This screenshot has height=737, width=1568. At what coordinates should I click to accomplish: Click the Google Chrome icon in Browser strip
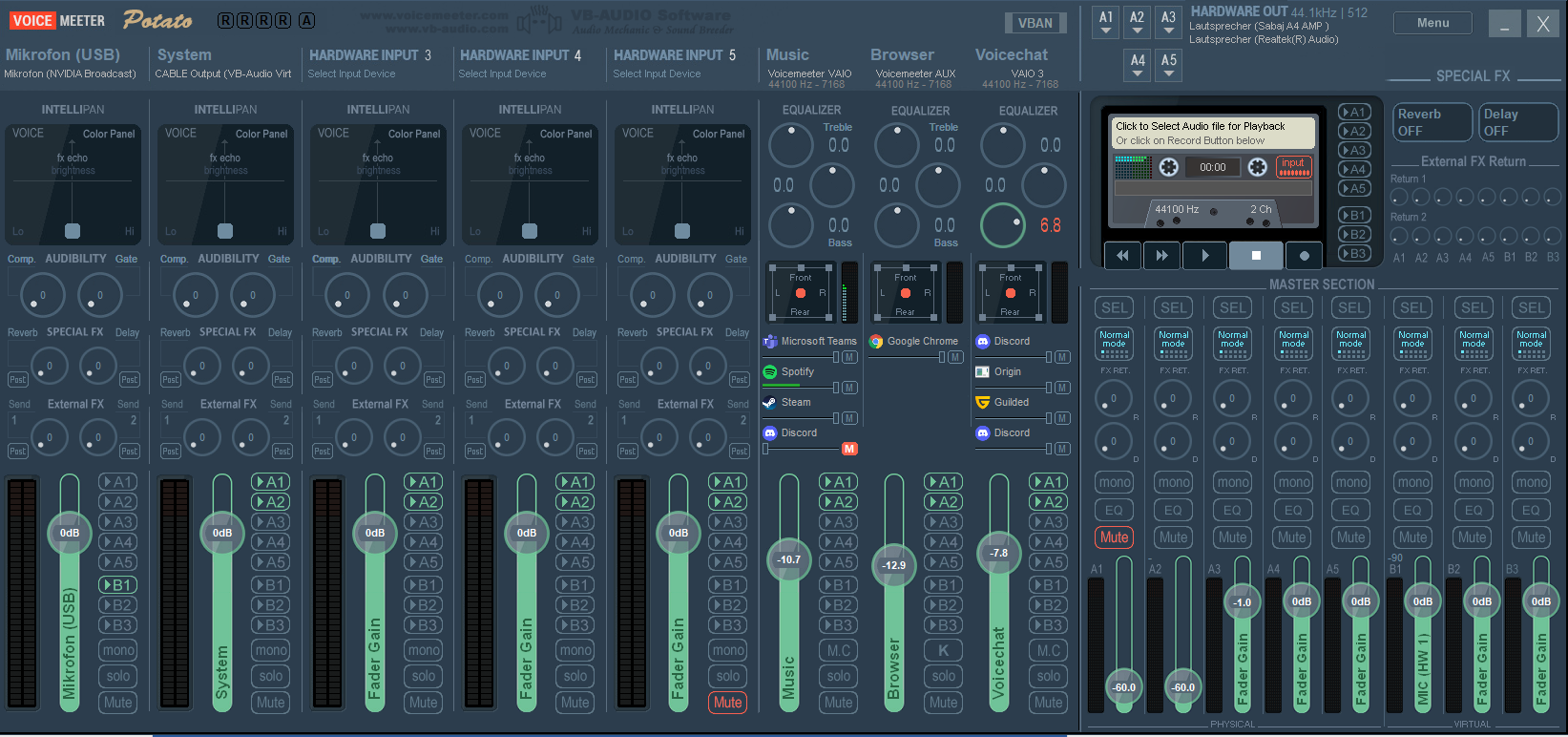876,341
